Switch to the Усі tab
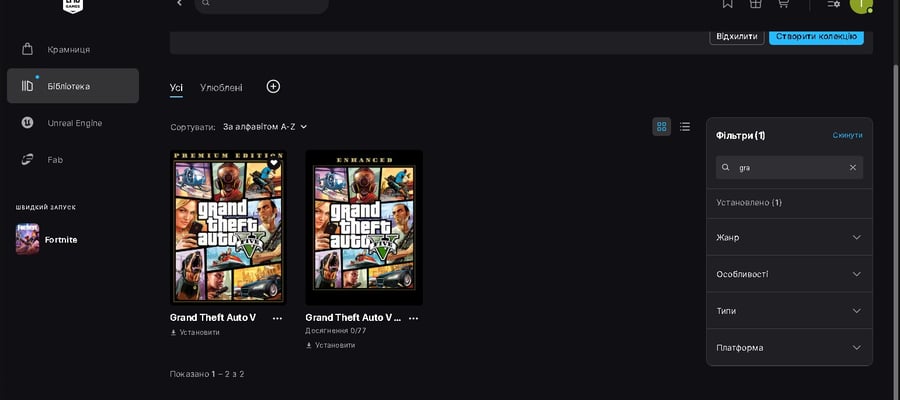The width and height of the screenshot is (900, 400). click(176, 87)
